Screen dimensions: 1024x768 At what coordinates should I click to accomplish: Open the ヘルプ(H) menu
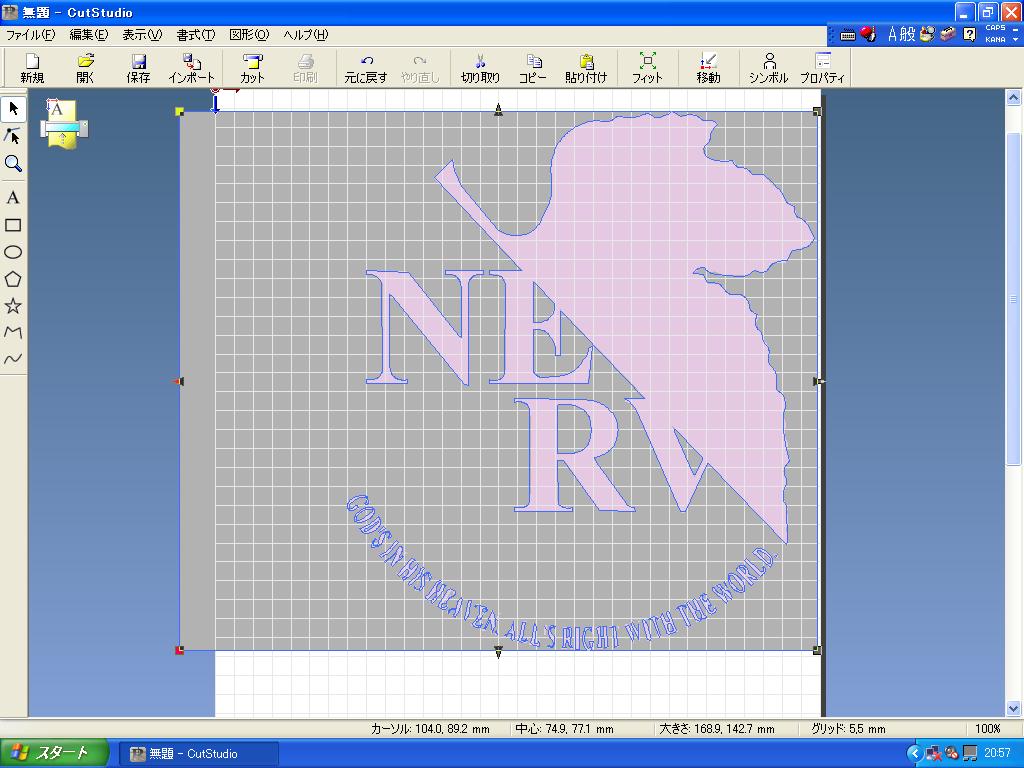point(306,35)
